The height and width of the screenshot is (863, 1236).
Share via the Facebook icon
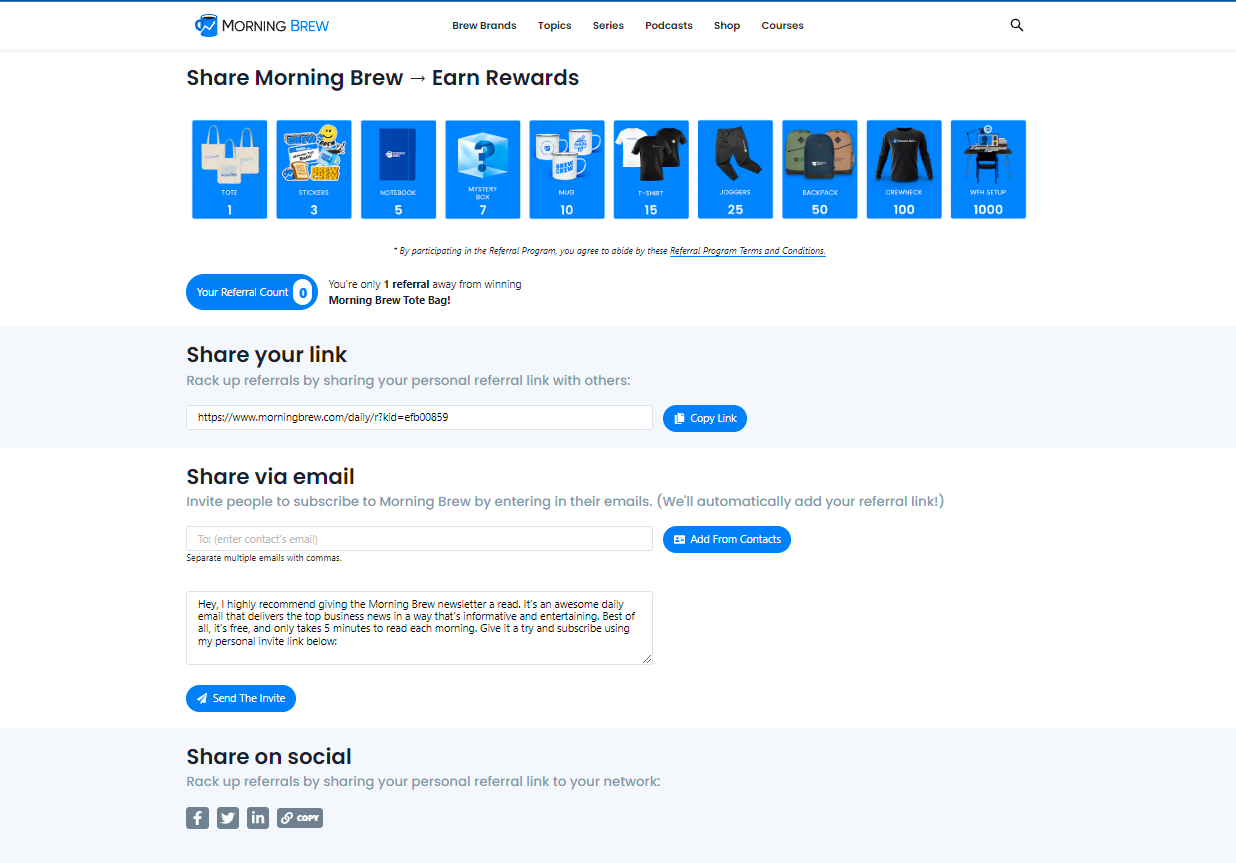click(198, 818)
